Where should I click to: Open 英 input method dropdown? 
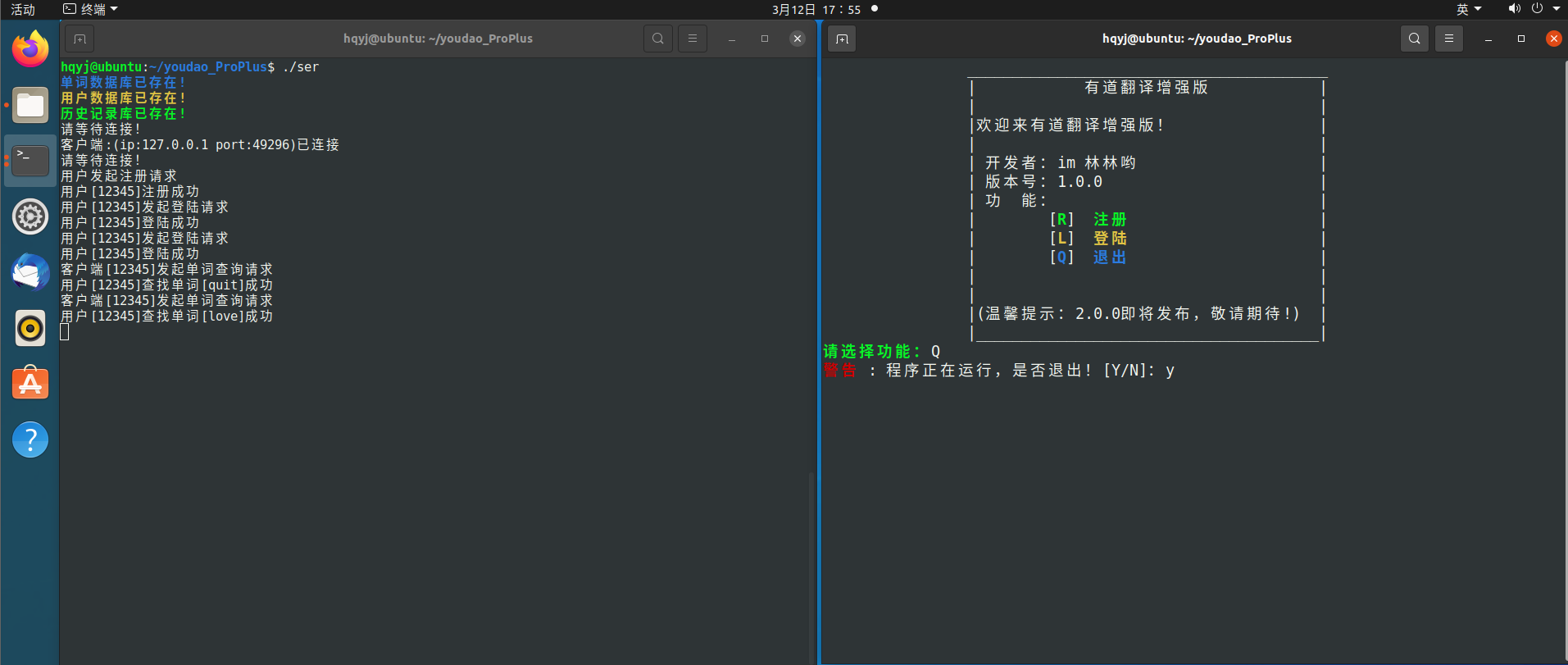1469,9
